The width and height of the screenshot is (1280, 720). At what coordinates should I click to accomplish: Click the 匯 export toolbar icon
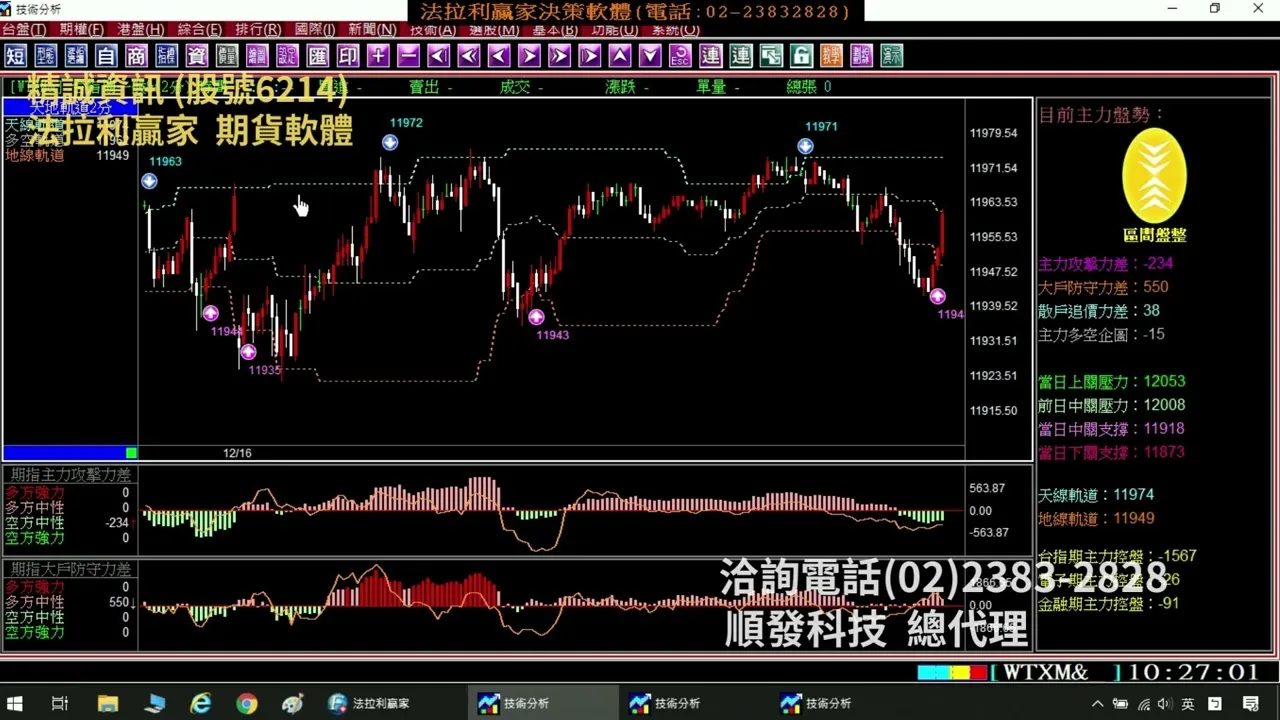318,55
